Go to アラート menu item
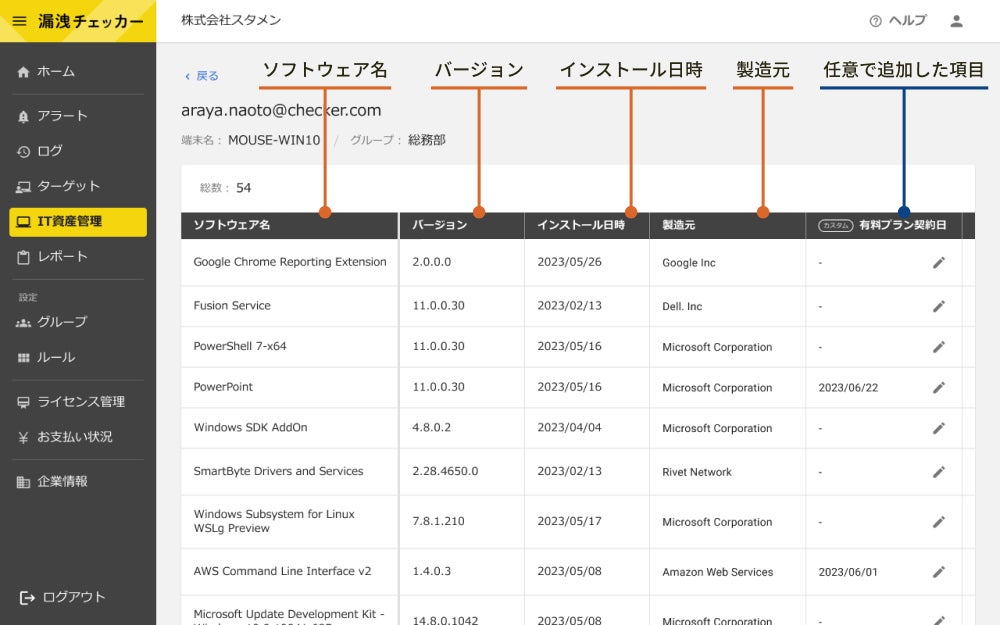The image size is (1000, 625). 62,115
